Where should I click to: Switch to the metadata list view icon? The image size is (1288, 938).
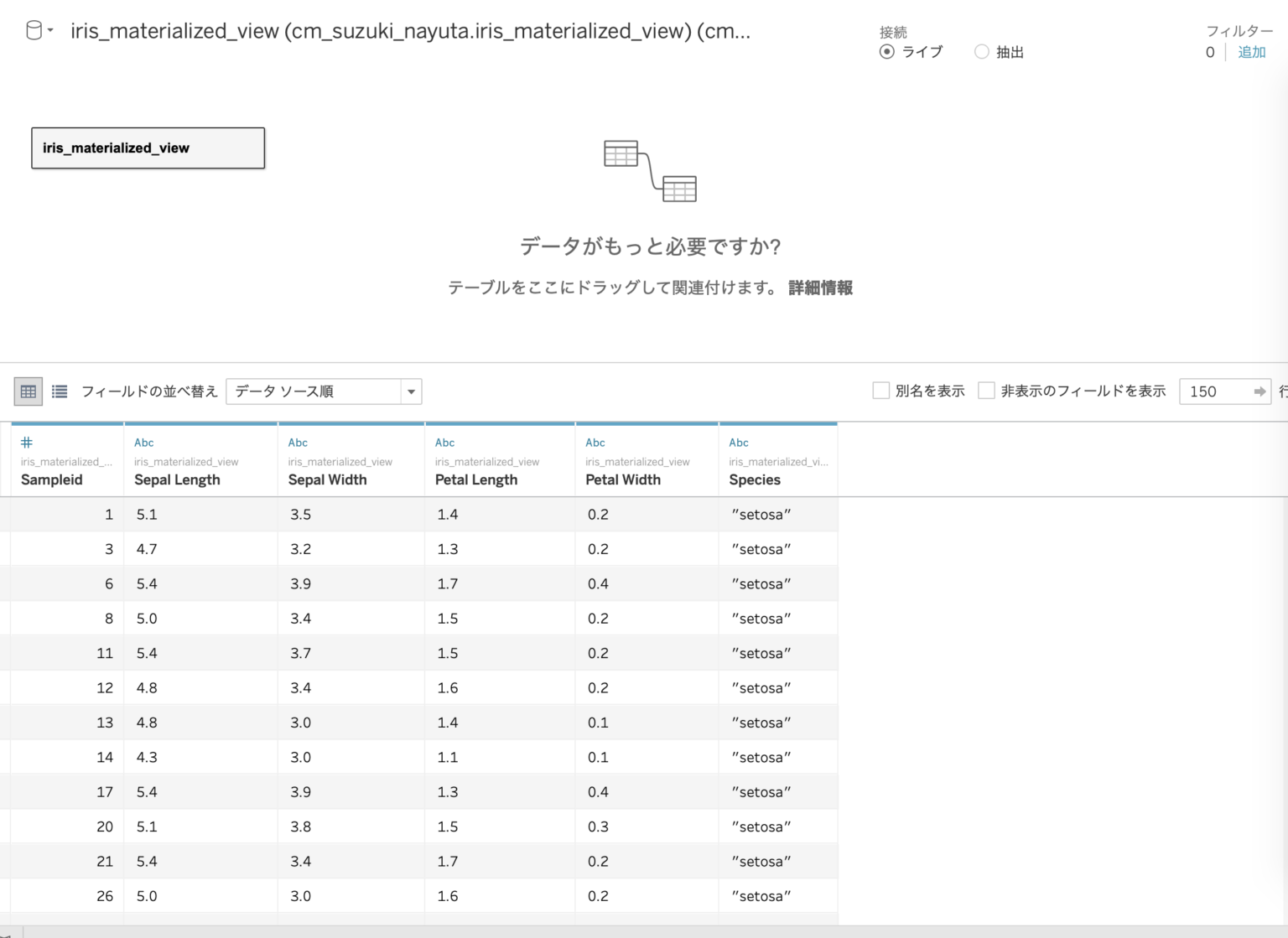click(x=59, y=391)
